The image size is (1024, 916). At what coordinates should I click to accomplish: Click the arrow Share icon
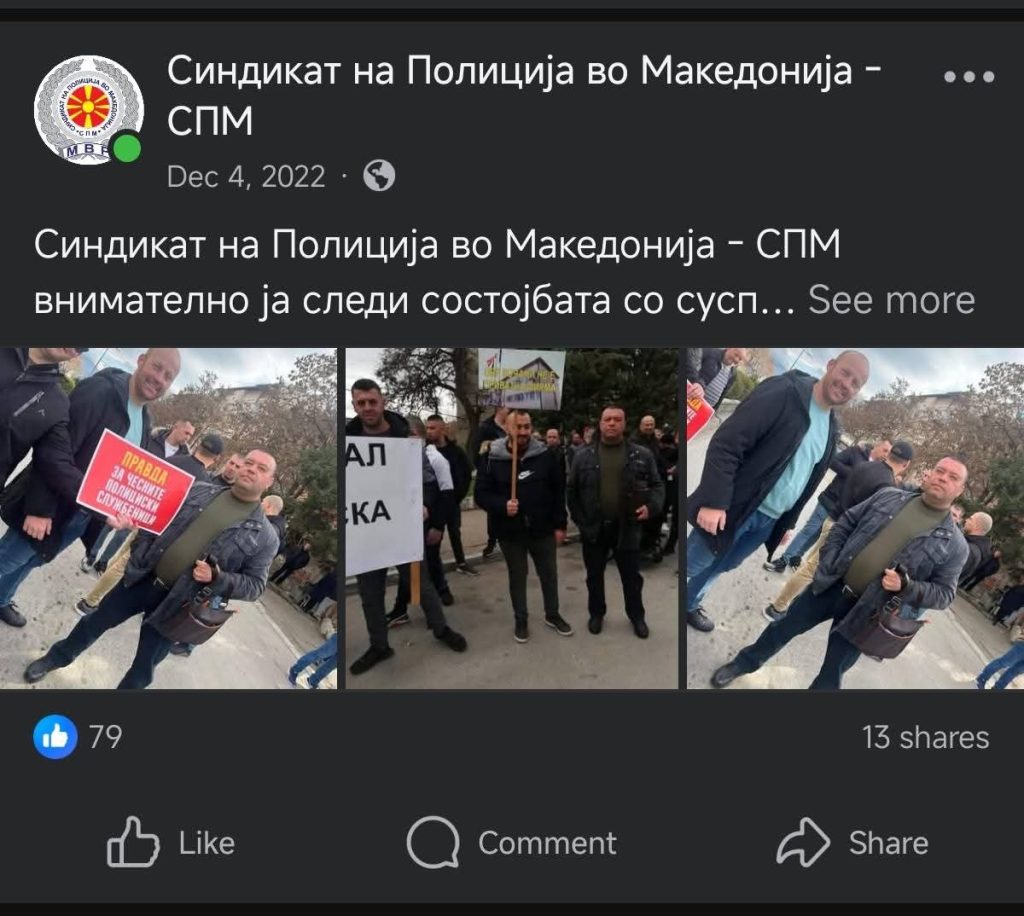(803, 842)
